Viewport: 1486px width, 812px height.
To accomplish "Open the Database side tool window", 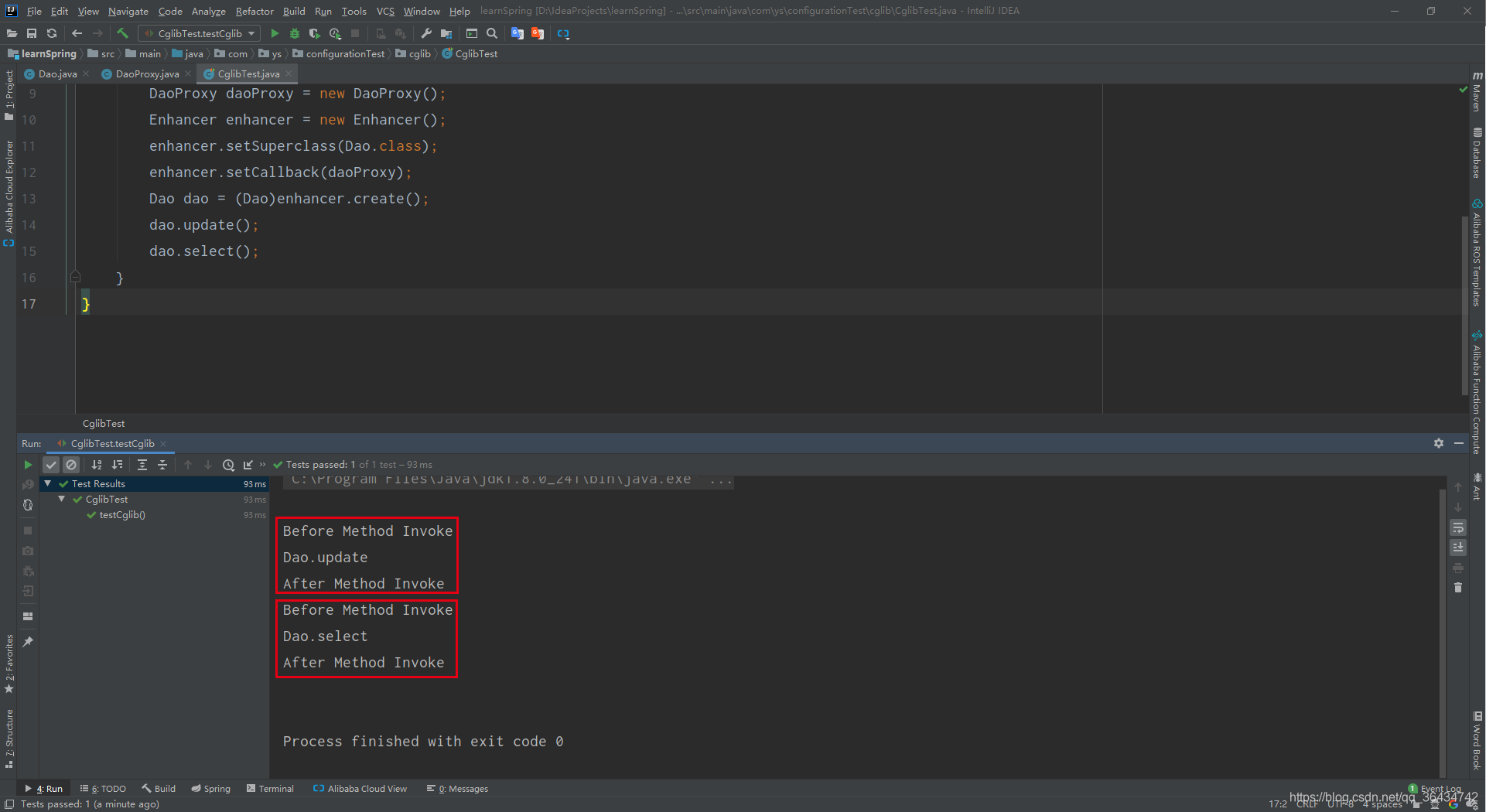I will click(1477, 152).
